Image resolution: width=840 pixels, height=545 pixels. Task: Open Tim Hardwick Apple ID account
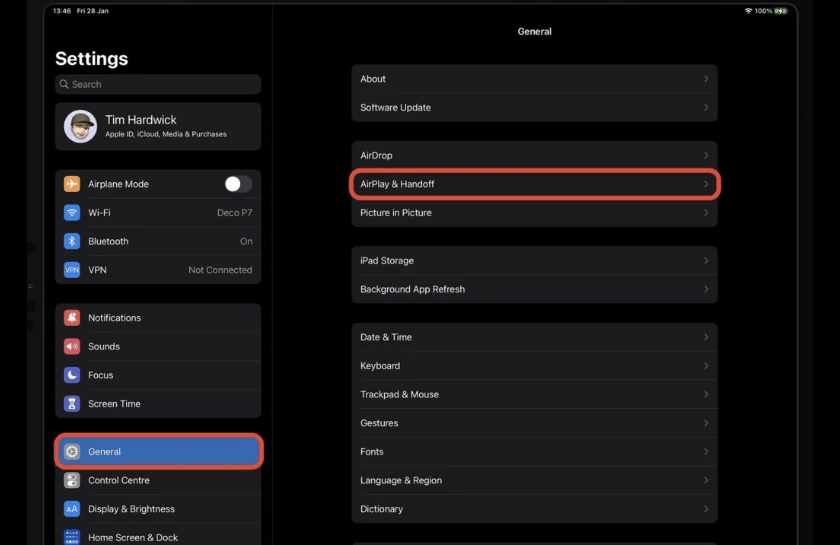158,126
